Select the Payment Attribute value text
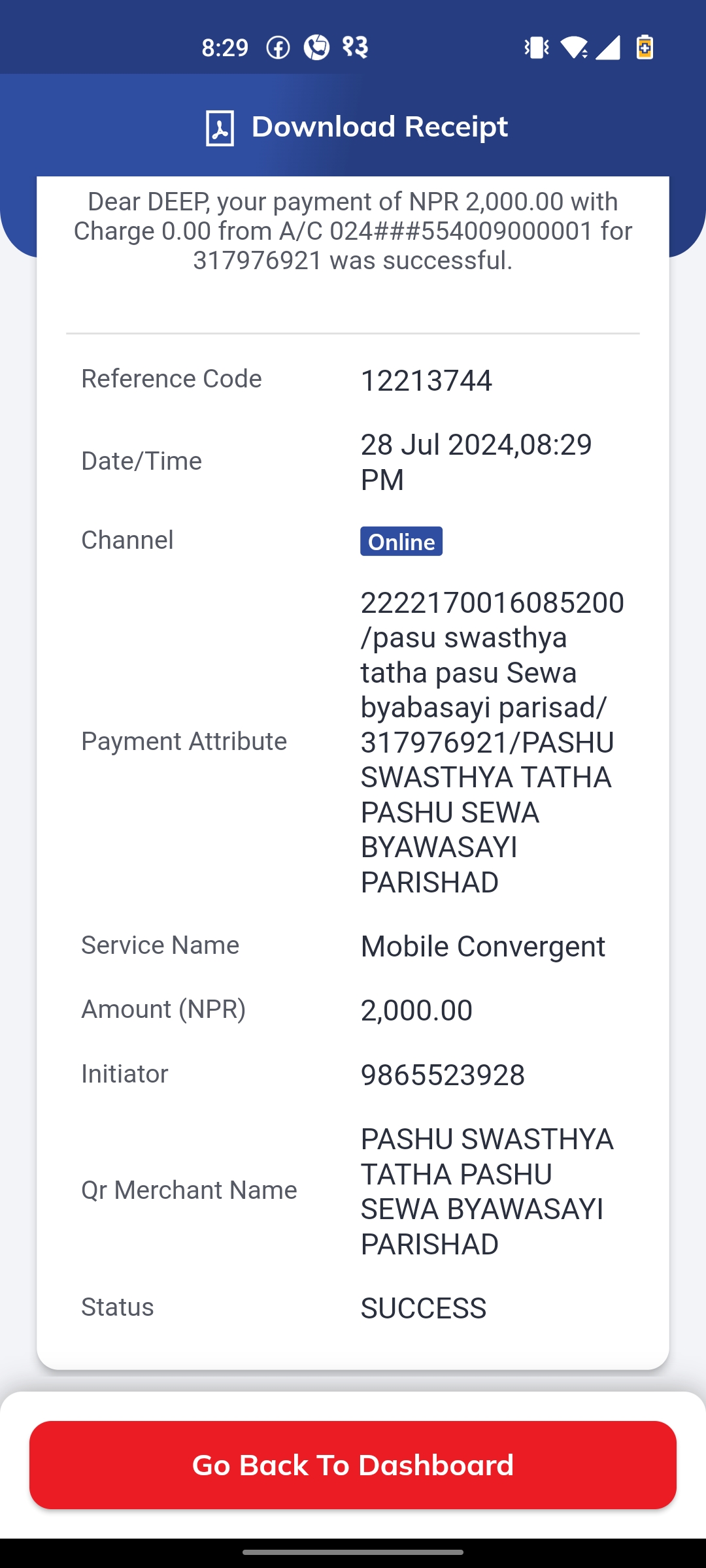Viewport: 706px width, 1568px height. tap(492, 742)
